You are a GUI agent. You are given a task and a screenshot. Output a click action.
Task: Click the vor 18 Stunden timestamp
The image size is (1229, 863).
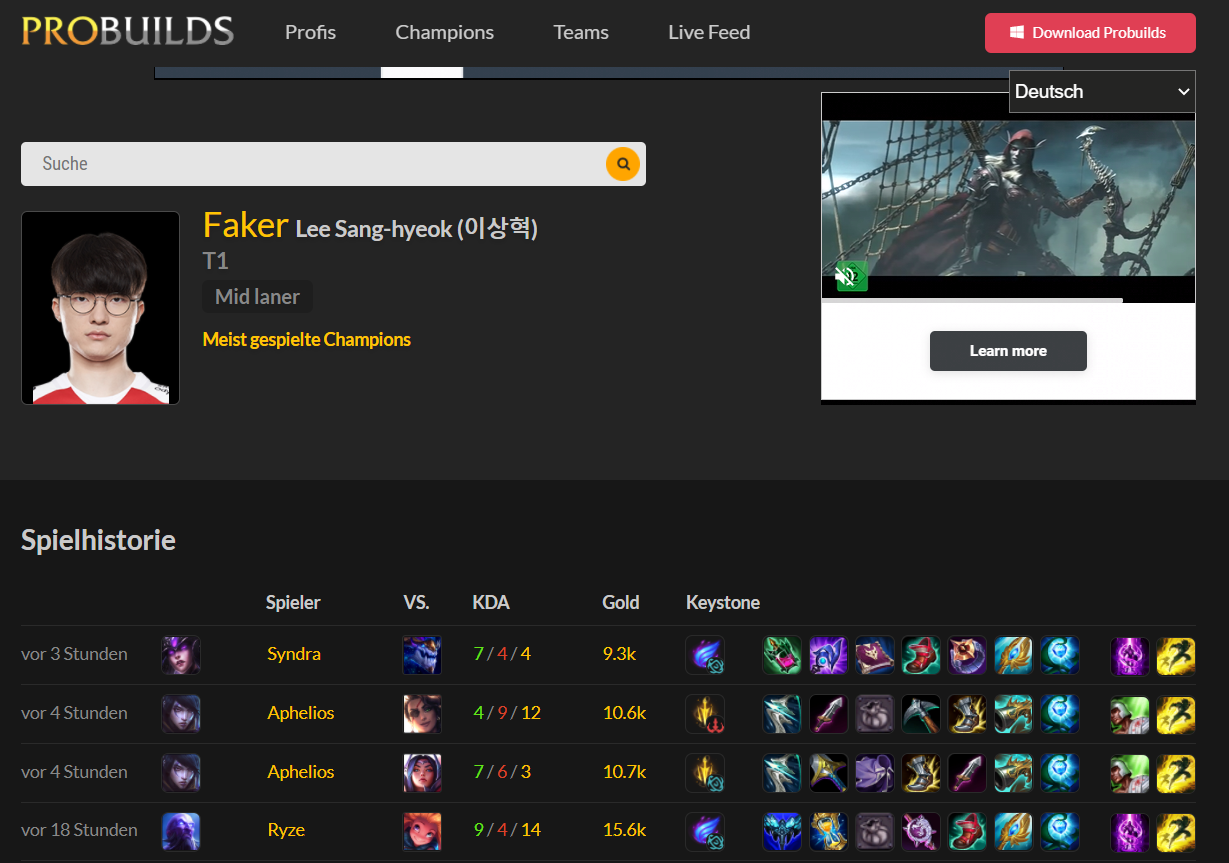click(x=79, y=830)
